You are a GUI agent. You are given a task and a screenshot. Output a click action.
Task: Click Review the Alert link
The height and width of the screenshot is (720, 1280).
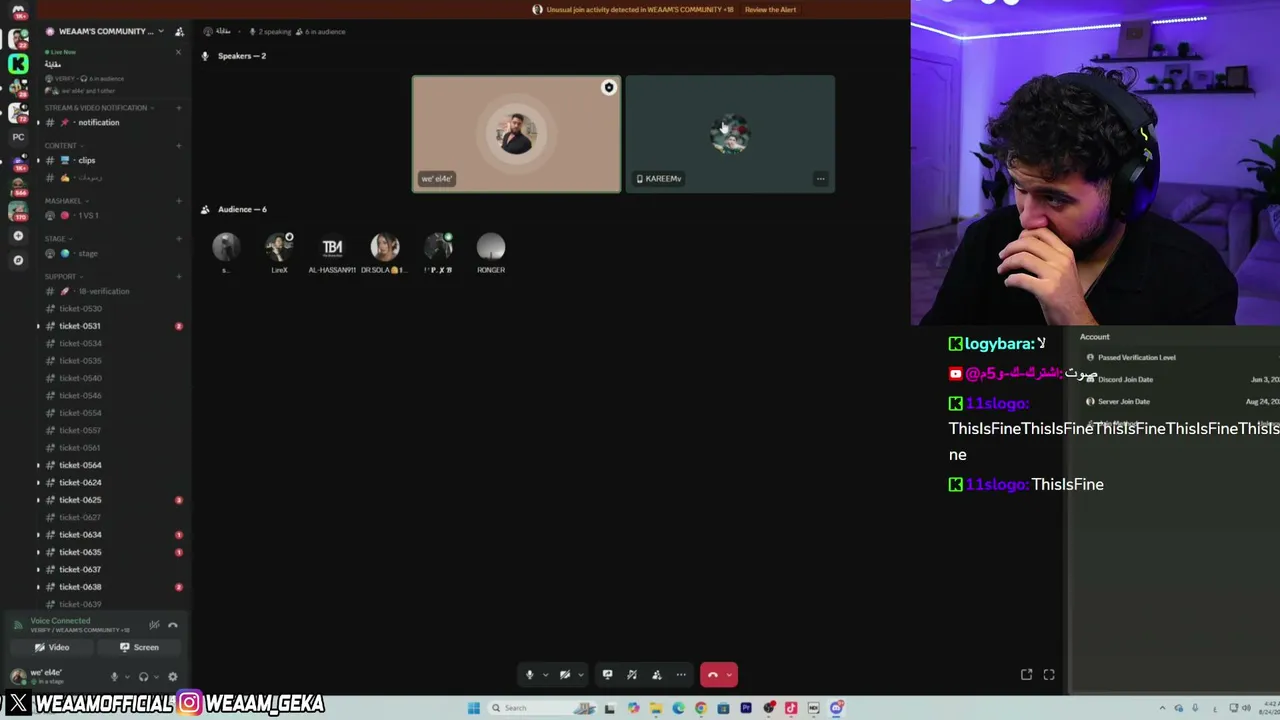tap(771, 10)
